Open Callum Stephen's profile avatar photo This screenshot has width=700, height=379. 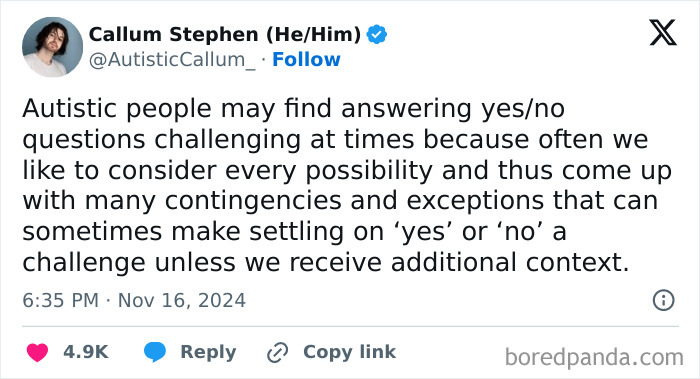(x=53, y=47)
